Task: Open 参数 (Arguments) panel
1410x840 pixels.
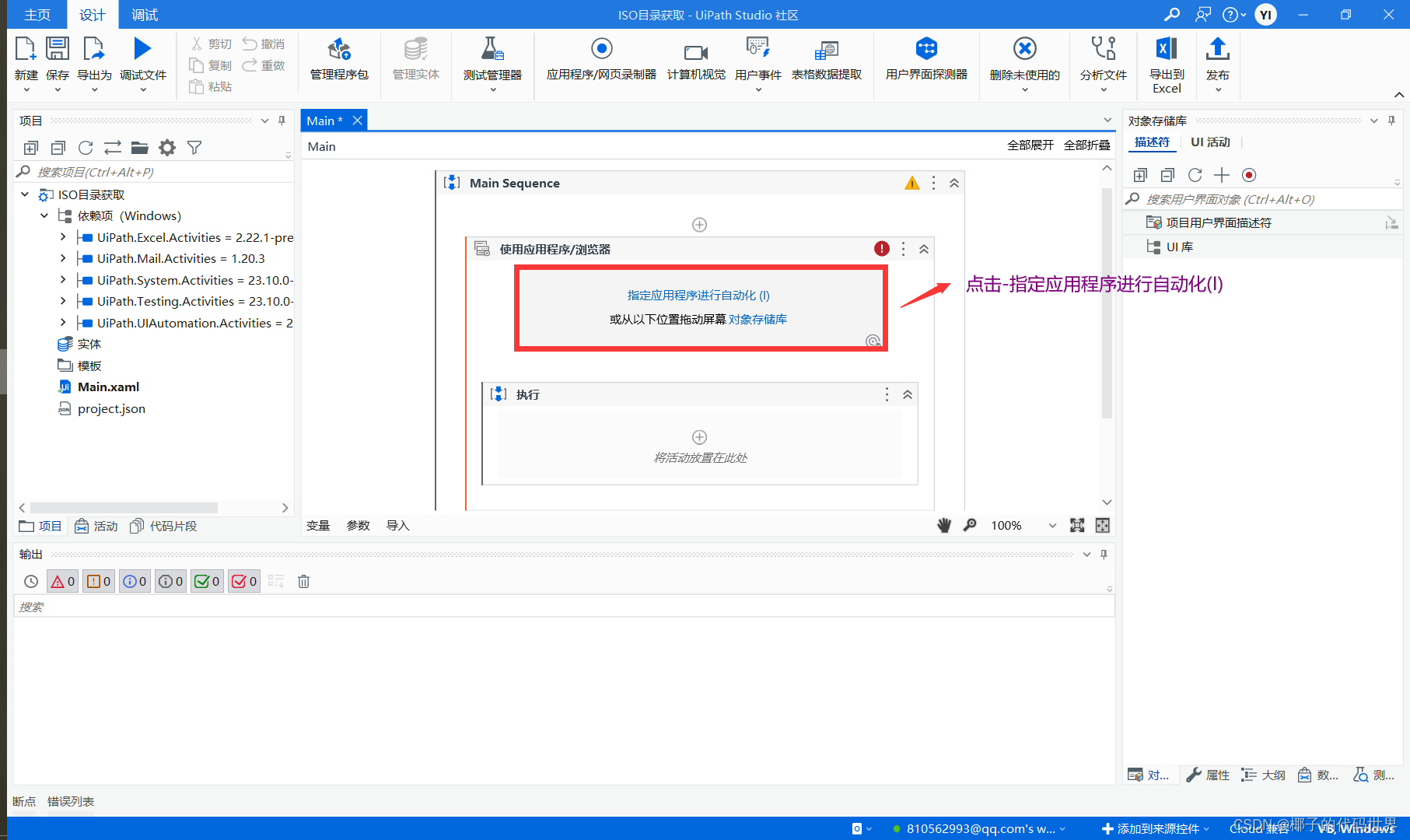Action: (x=358, y=526)
